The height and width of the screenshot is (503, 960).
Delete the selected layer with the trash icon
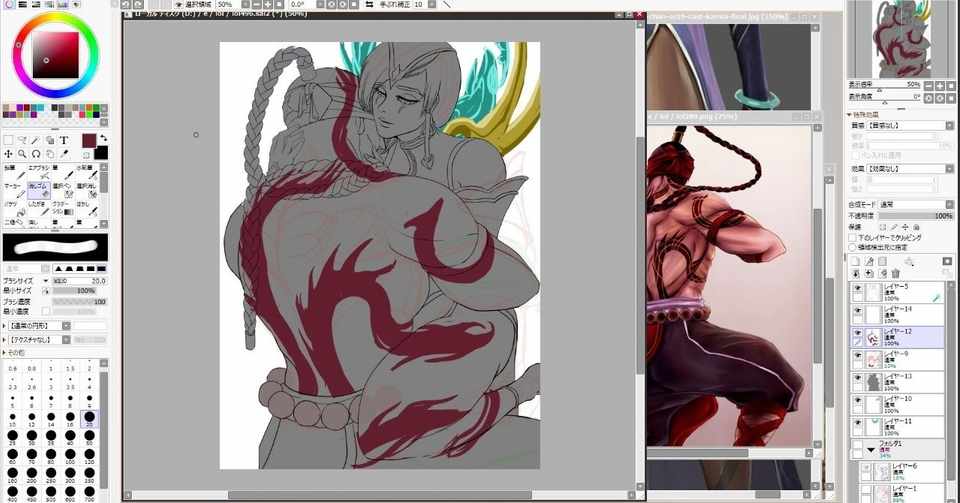(x=896, y=274)
